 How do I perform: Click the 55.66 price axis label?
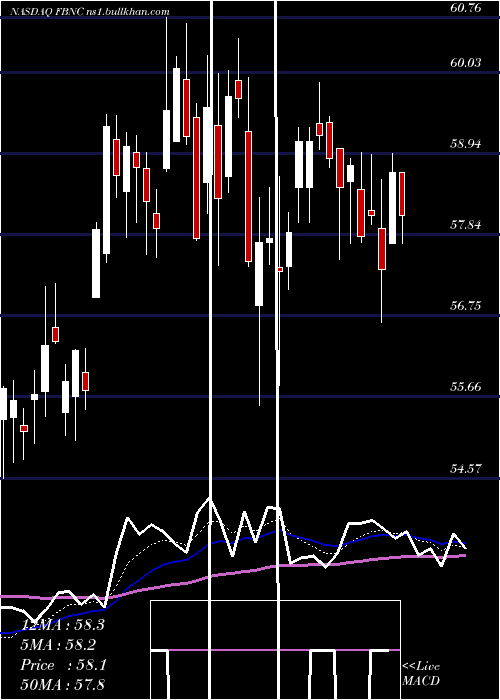pyautogui.click(x=466, y=387)
